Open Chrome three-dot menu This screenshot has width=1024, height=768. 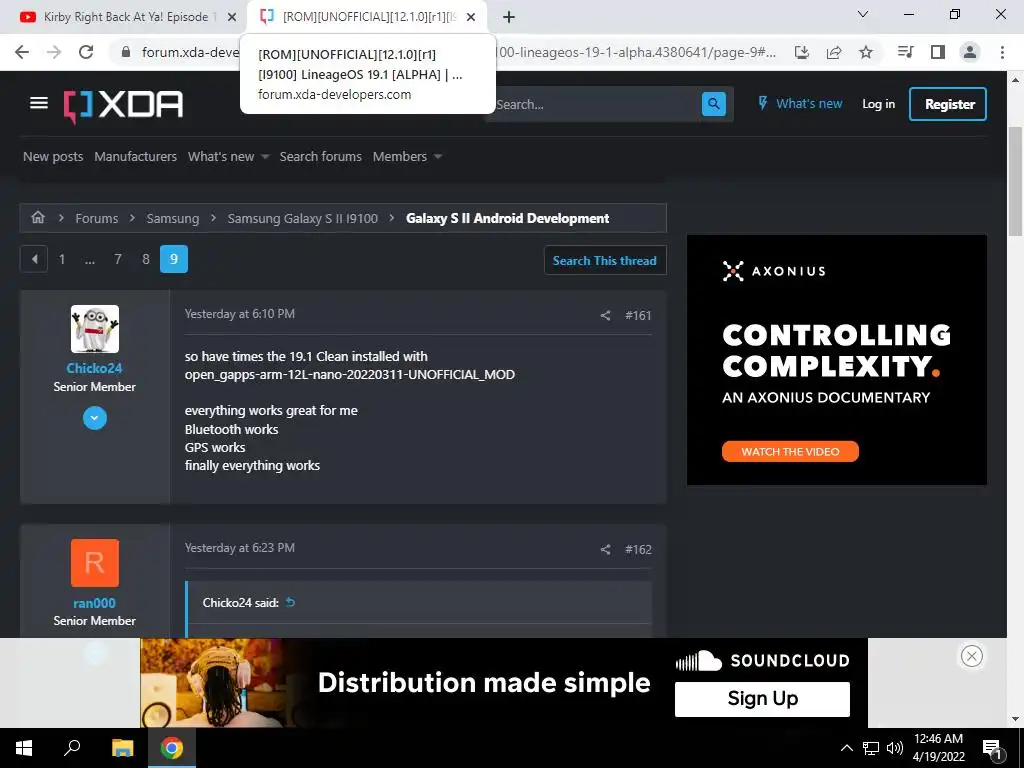click(x=1002, y=52)
